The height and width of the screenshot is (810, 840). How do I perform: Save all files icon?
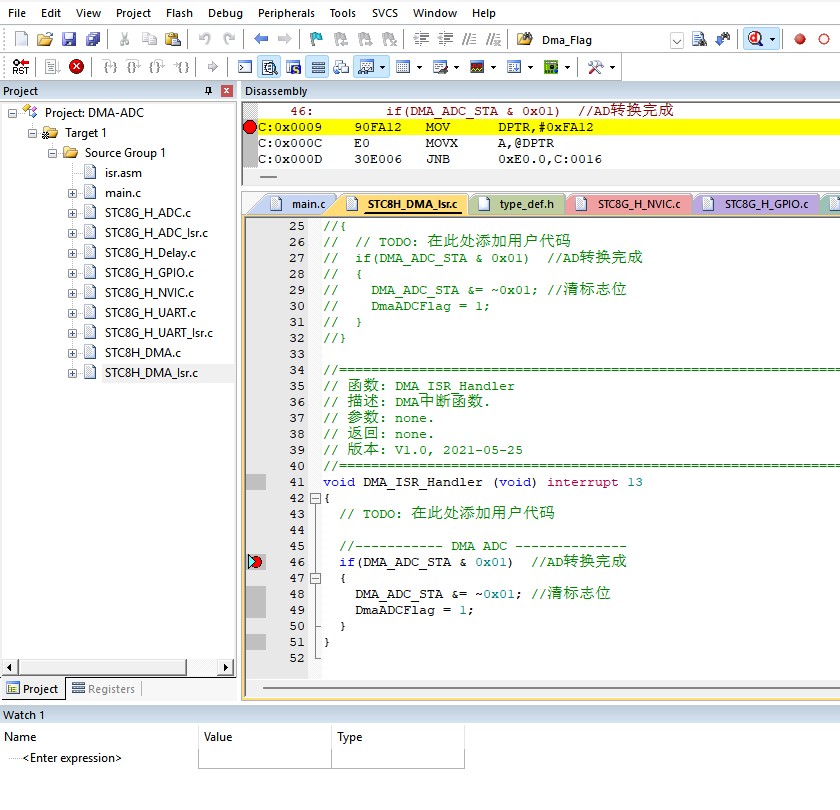tap(93, 40)
